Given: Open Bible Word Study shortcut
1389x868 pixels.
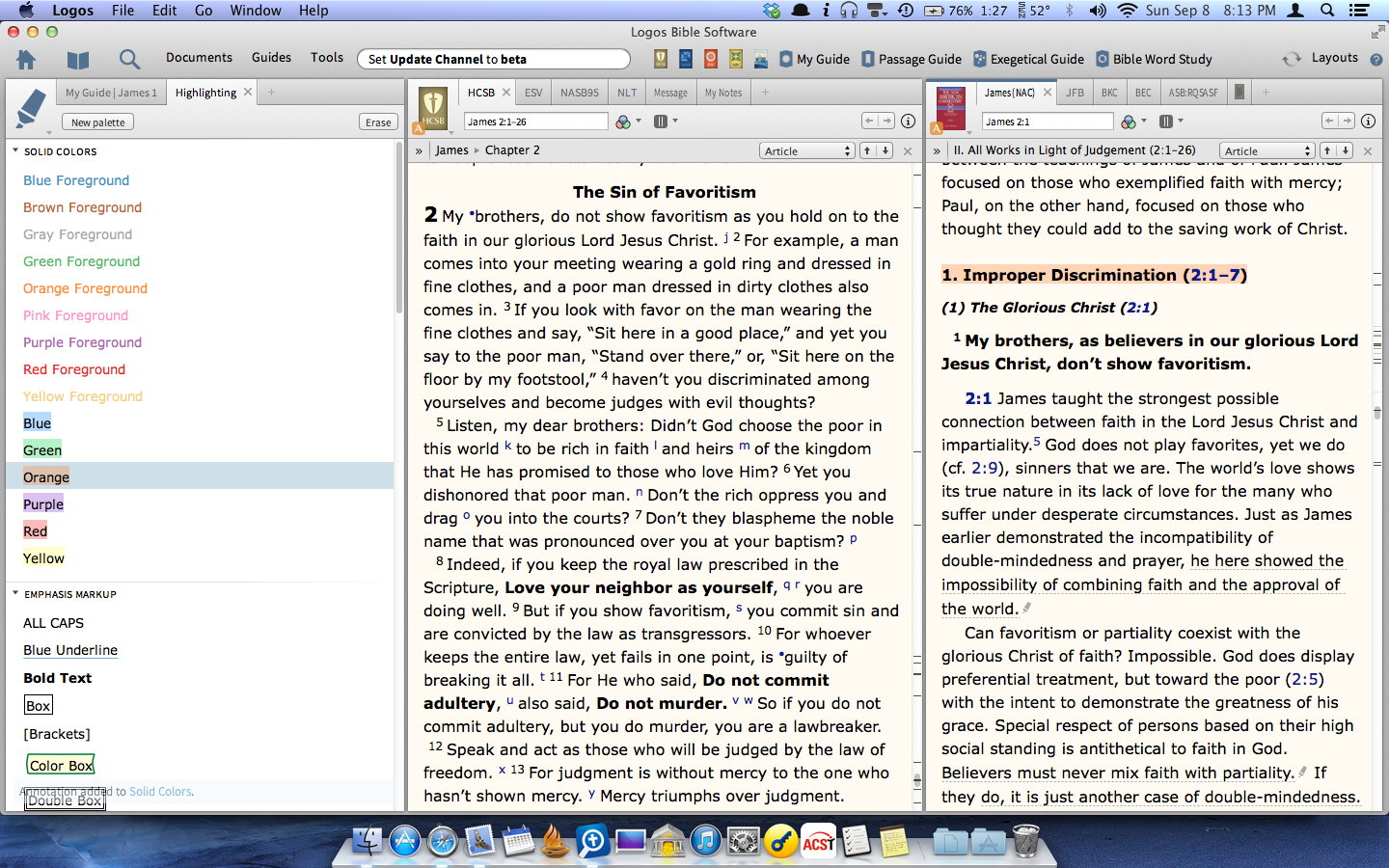Looking at the screenshot, I should click(1154, 59).
